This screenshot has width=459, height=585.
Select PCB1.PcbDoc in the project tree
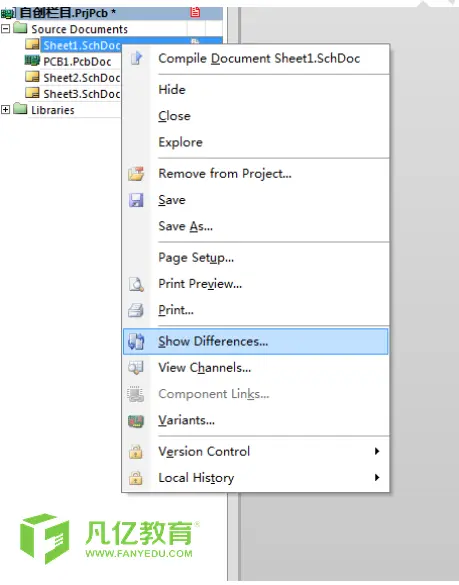pyautogui.click(x=77, y=62)
